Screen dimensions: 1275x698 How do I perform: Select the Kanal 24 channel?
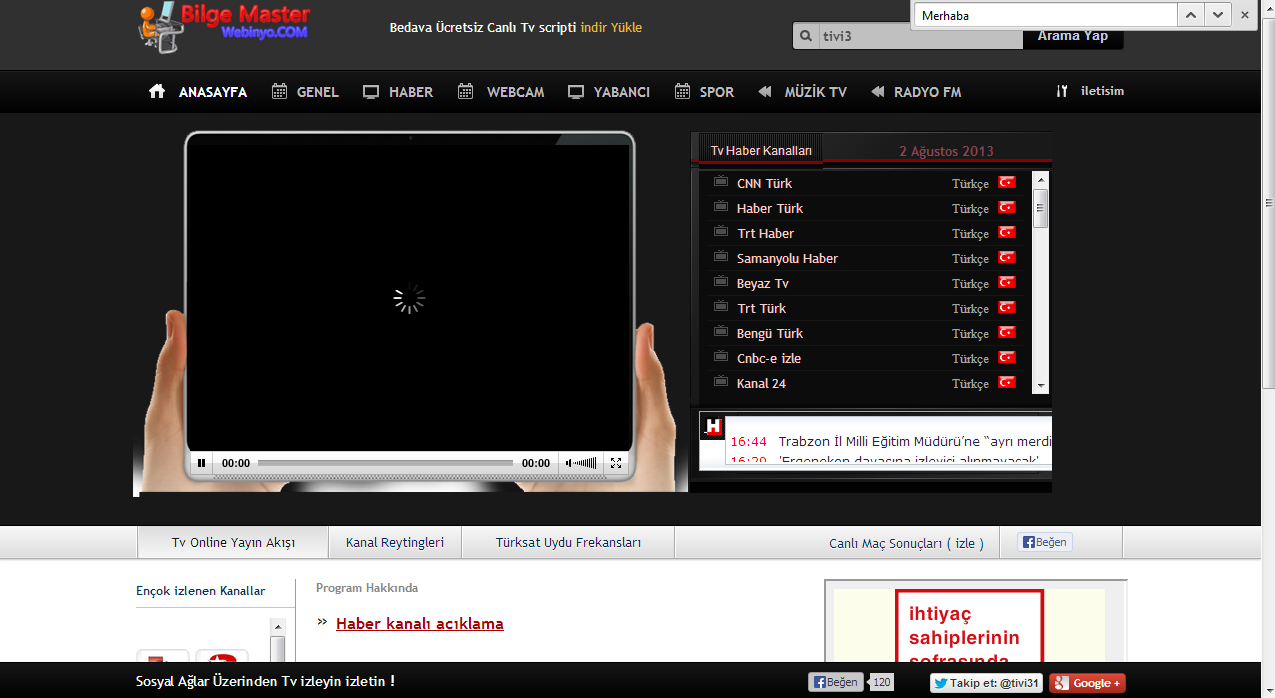[x=761, y=383]
